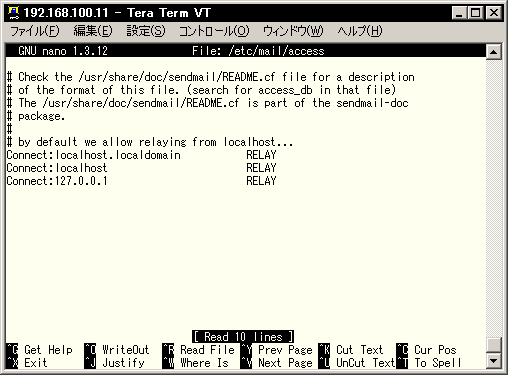508x375 pixels.
Task: Close the Tera Term window
Action: [x=494, y=13]
